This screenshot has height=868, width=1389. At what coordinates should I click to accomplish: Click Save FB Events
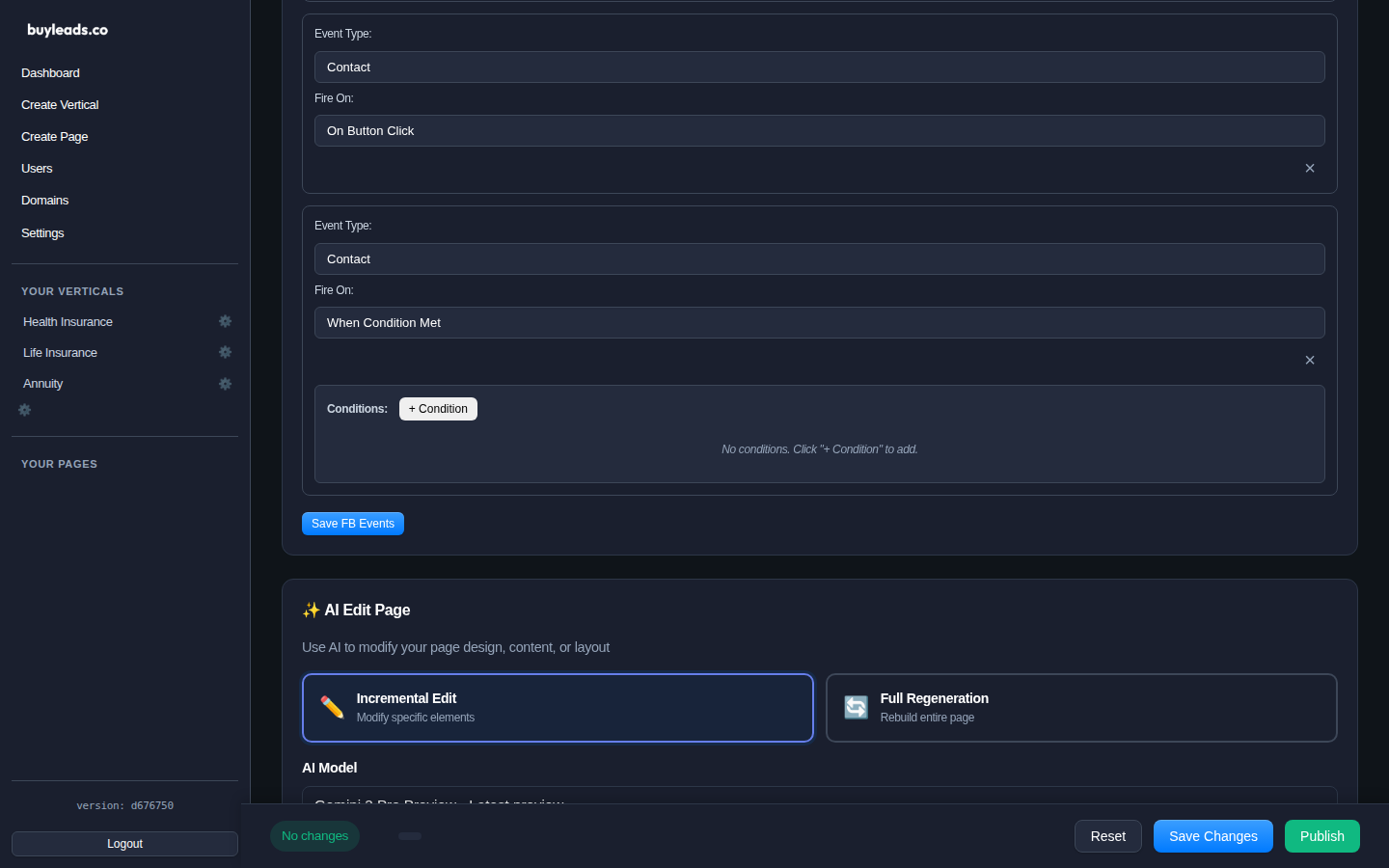pyautogui.click(x=353, y=524)
